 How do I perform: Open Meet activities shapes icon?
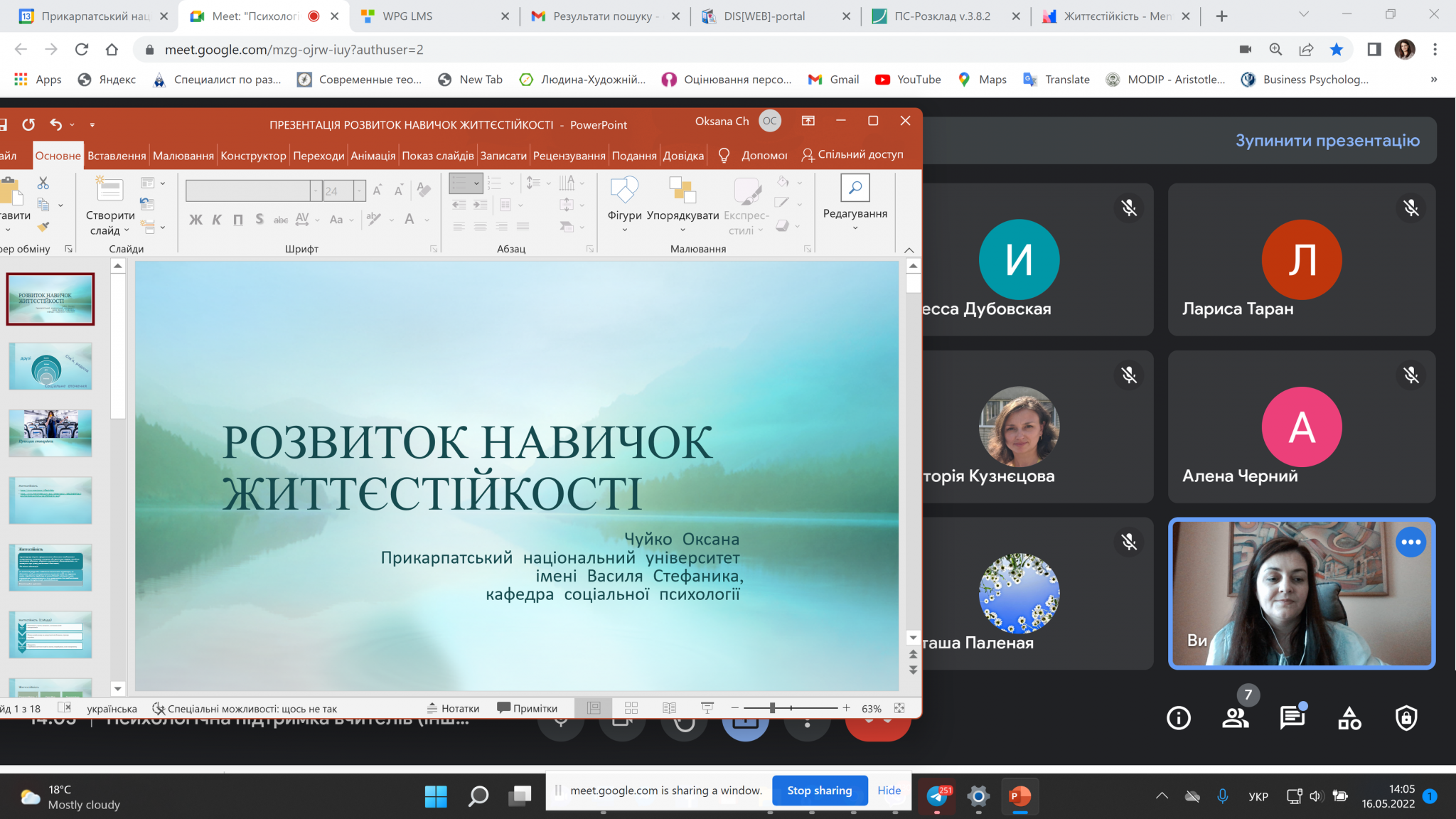coord(1349,718)
